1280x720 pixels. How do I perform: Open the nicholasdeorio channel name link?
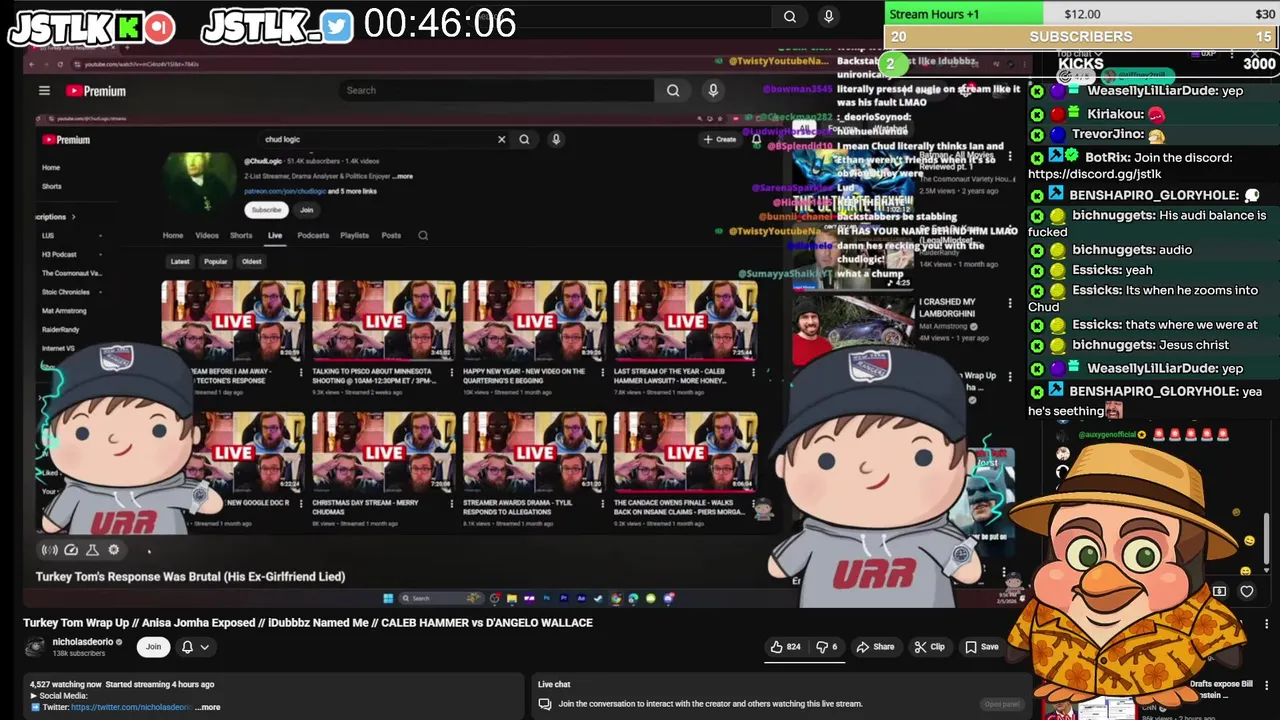pos(82,642)
